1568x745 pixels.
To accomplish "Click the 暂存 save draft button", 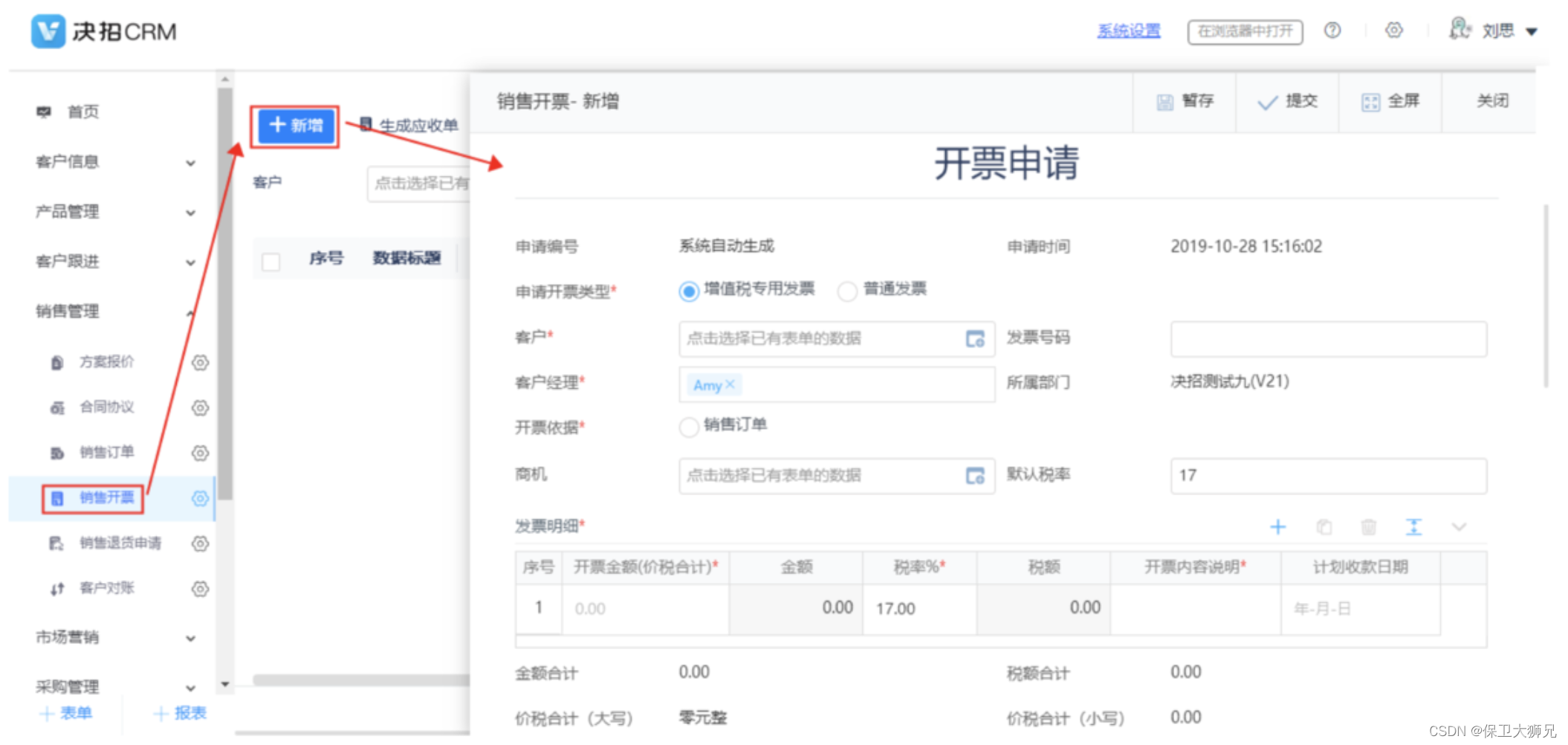I will click(x=1185, y=102).
